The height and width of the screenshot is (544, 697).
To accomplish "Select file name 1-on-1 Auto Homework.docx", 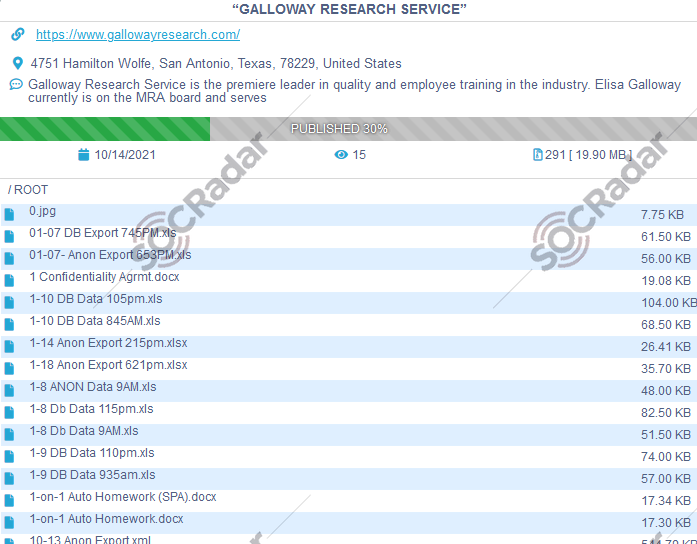I will point(106,519).
